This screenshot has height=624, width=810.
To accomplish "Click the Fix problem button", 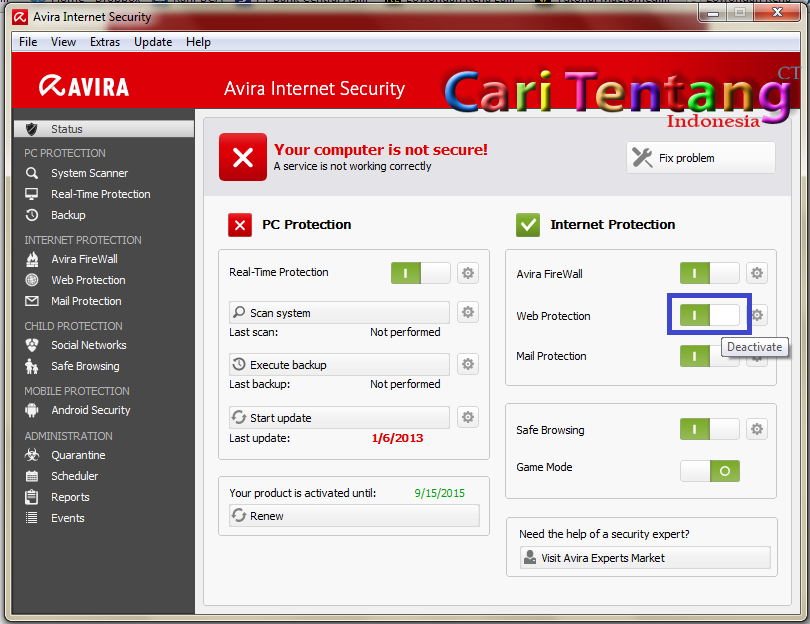I will 700,158.
